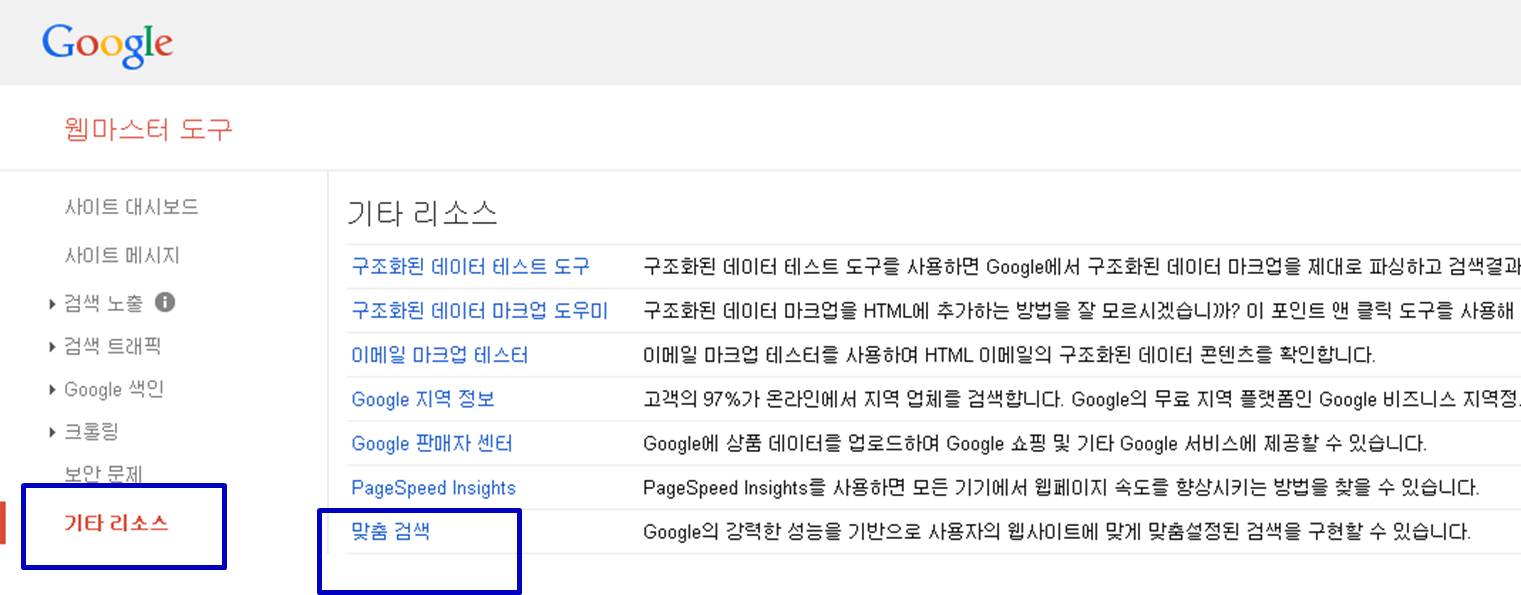Select 기타 리소스 in the sidebar

coord(116,523)
